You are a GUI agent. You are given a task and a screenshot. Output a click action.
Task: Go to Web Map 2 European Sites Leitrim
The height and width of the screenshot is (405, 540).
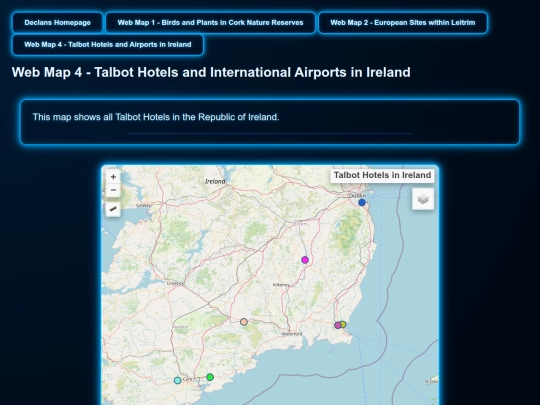[x=403, y=23]
